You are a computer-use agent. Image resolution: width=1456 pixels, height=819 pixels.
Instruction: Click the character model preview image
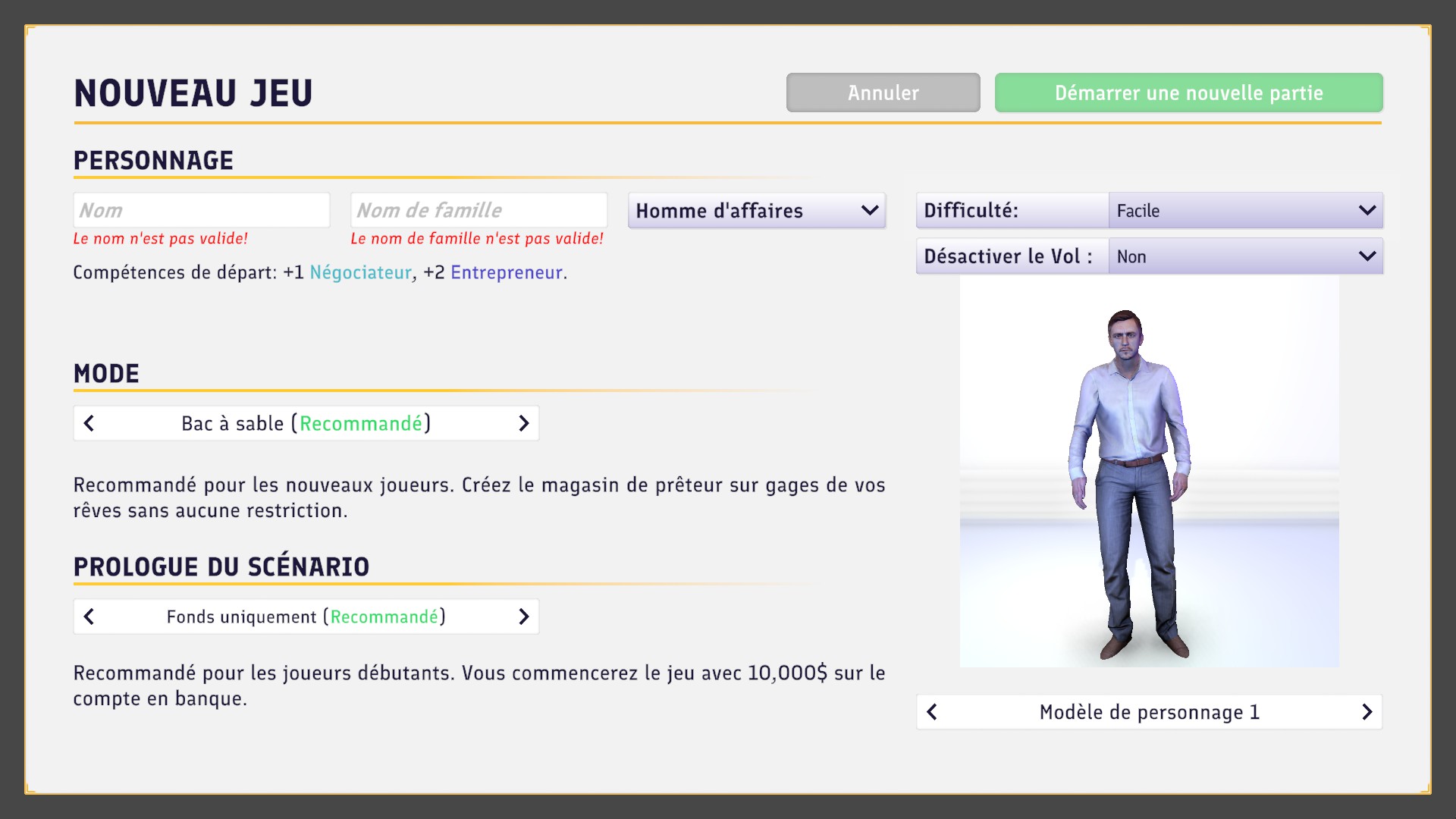tap(1149, 472)
